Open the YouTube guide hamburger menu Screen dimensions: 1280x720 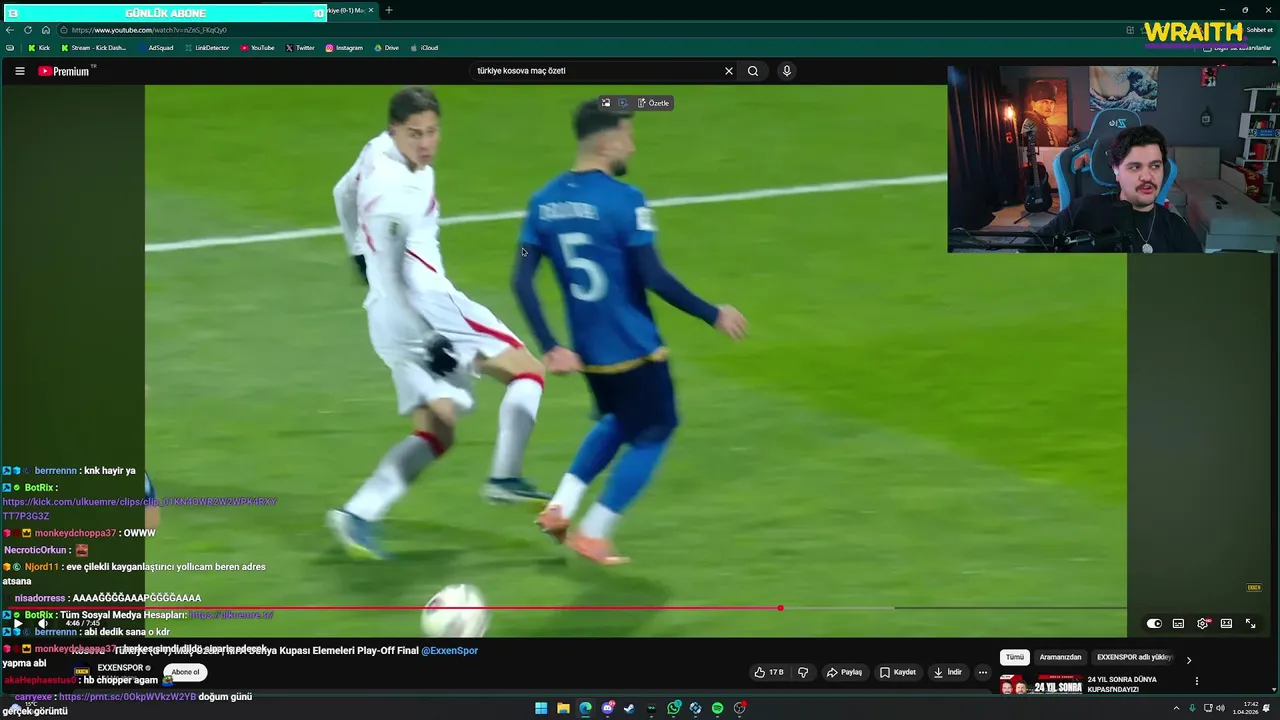[x=19, y=71]
